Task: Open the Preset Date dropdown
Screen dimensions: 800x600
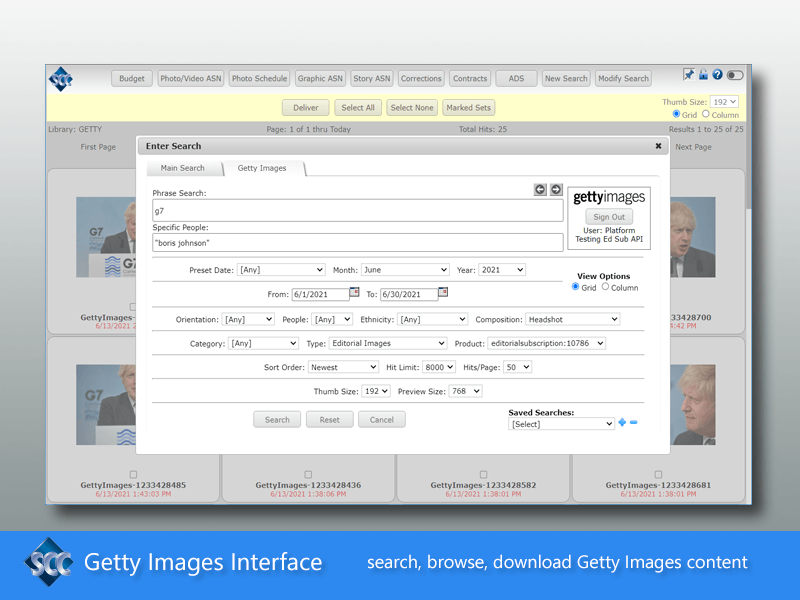Action: 281,270
